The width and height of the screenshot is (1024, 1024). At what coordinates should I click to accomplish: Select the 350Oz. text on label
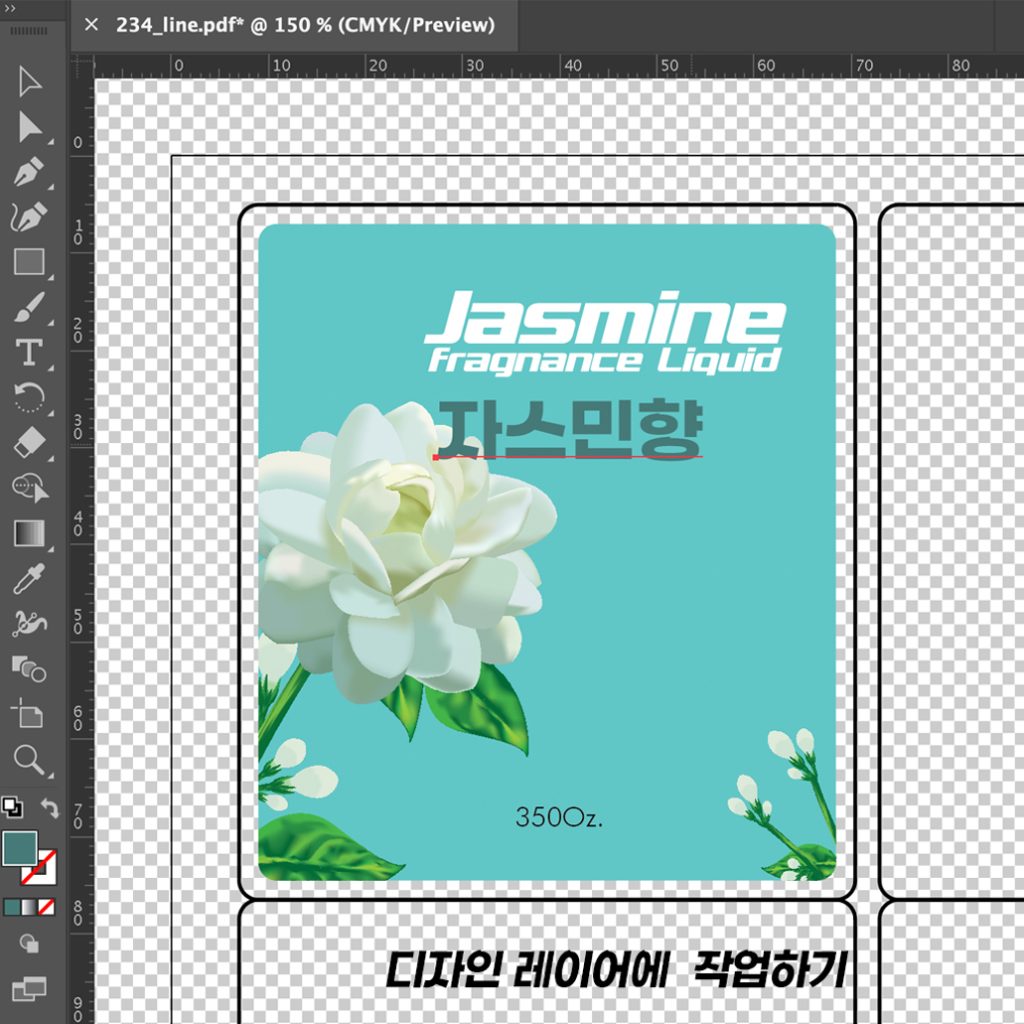(558, 818)
